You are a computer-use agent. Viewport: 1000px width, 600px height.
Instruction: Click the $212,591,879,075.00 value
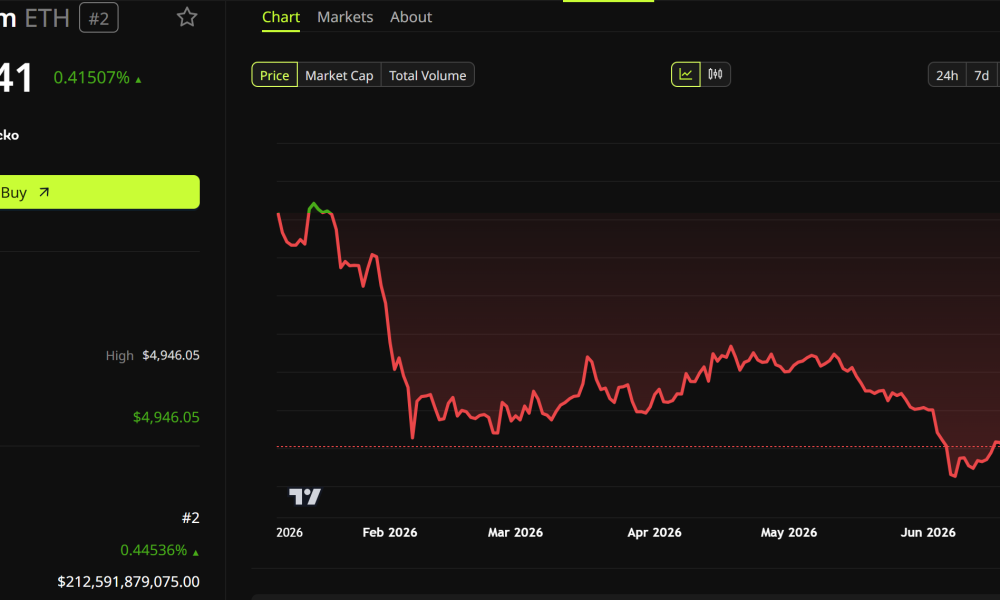point(128,582)
